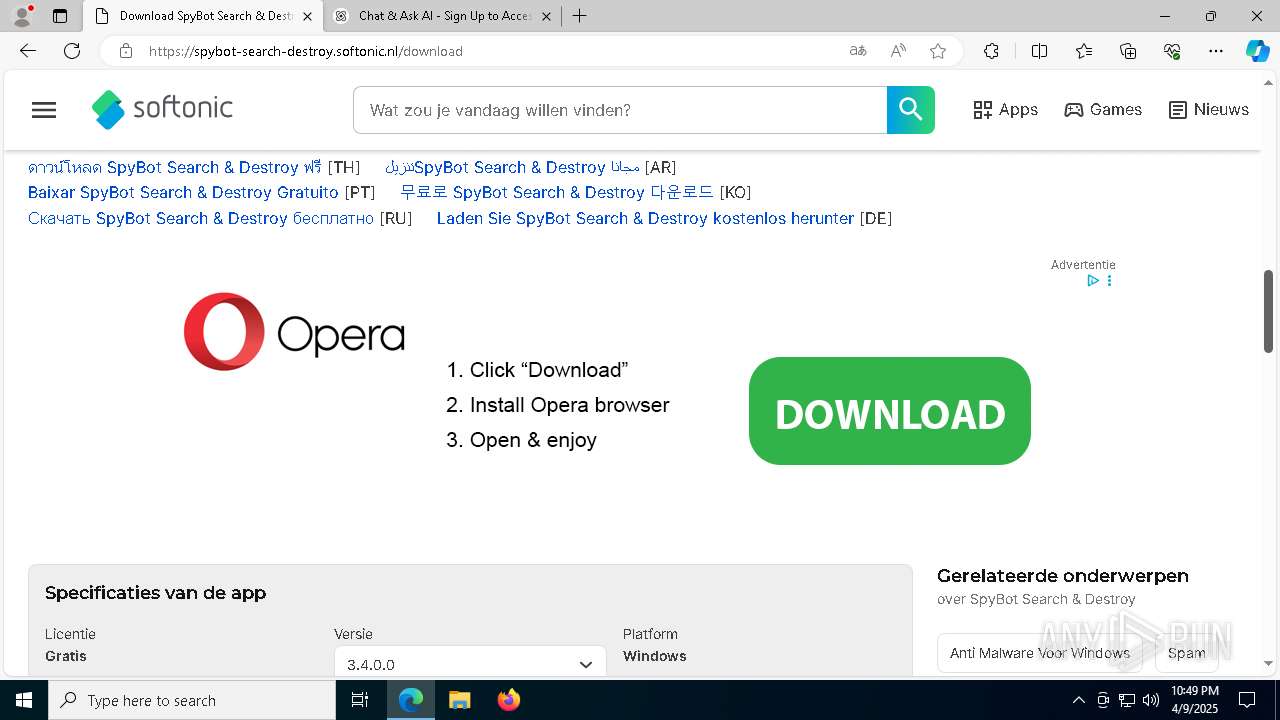Click the green Opera DOWNLOAD button
The height and width of the screenshot is (720, 1280).
[890, 411]
